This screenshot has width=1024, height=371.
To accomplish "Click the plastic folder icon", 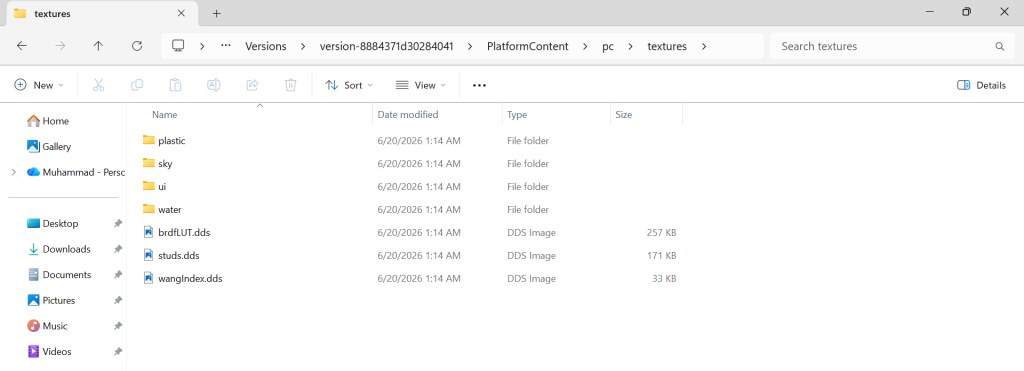I will (148, 140).
